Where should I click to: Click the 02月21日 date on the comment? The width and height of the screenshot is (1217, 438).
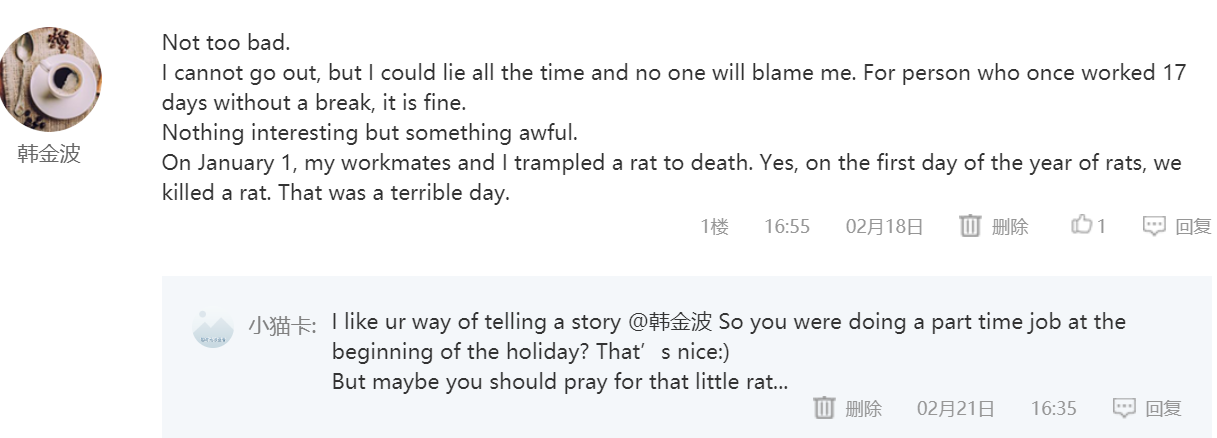pyautogui.click(x=955, y=408)
